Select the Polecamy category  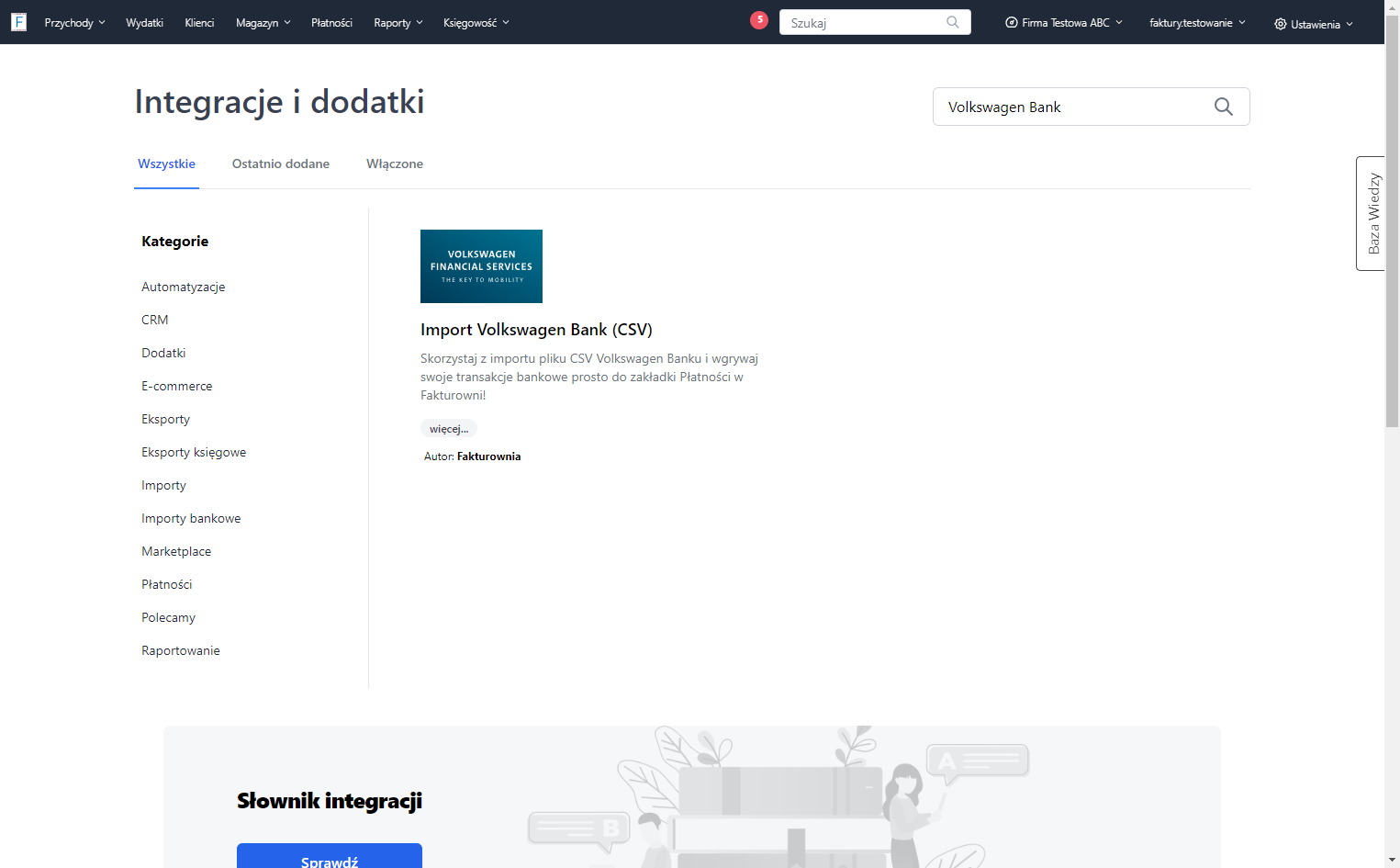[x=169, y=617]
